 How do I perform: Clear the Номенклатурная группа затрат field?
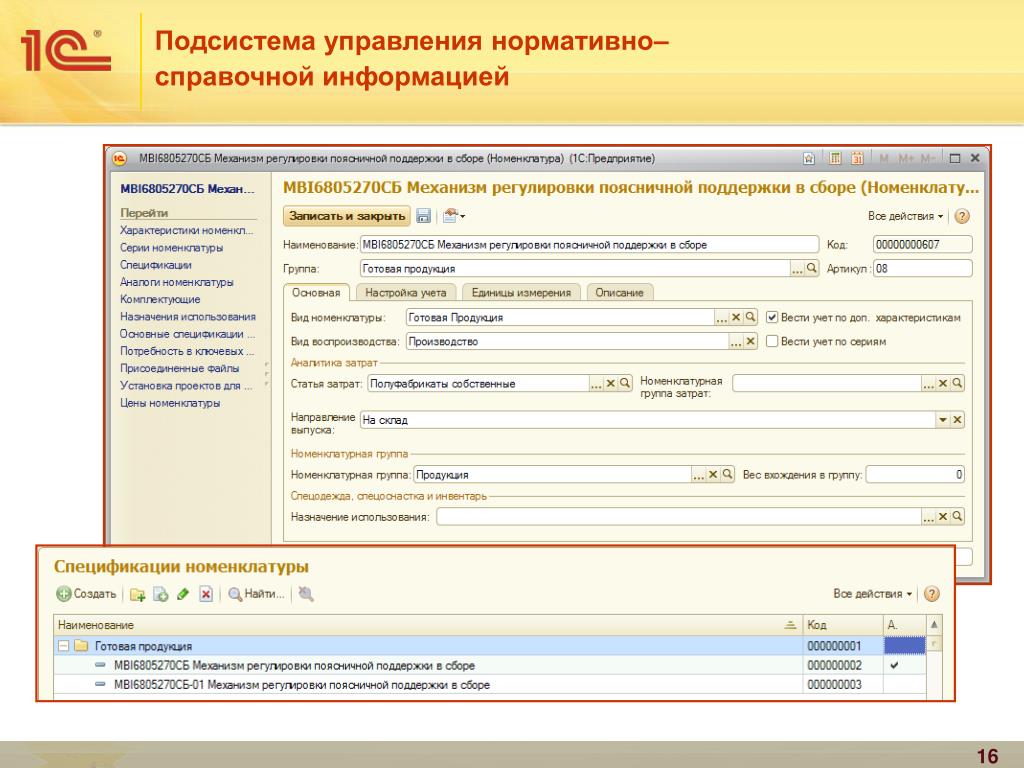(x=943, y=383)
